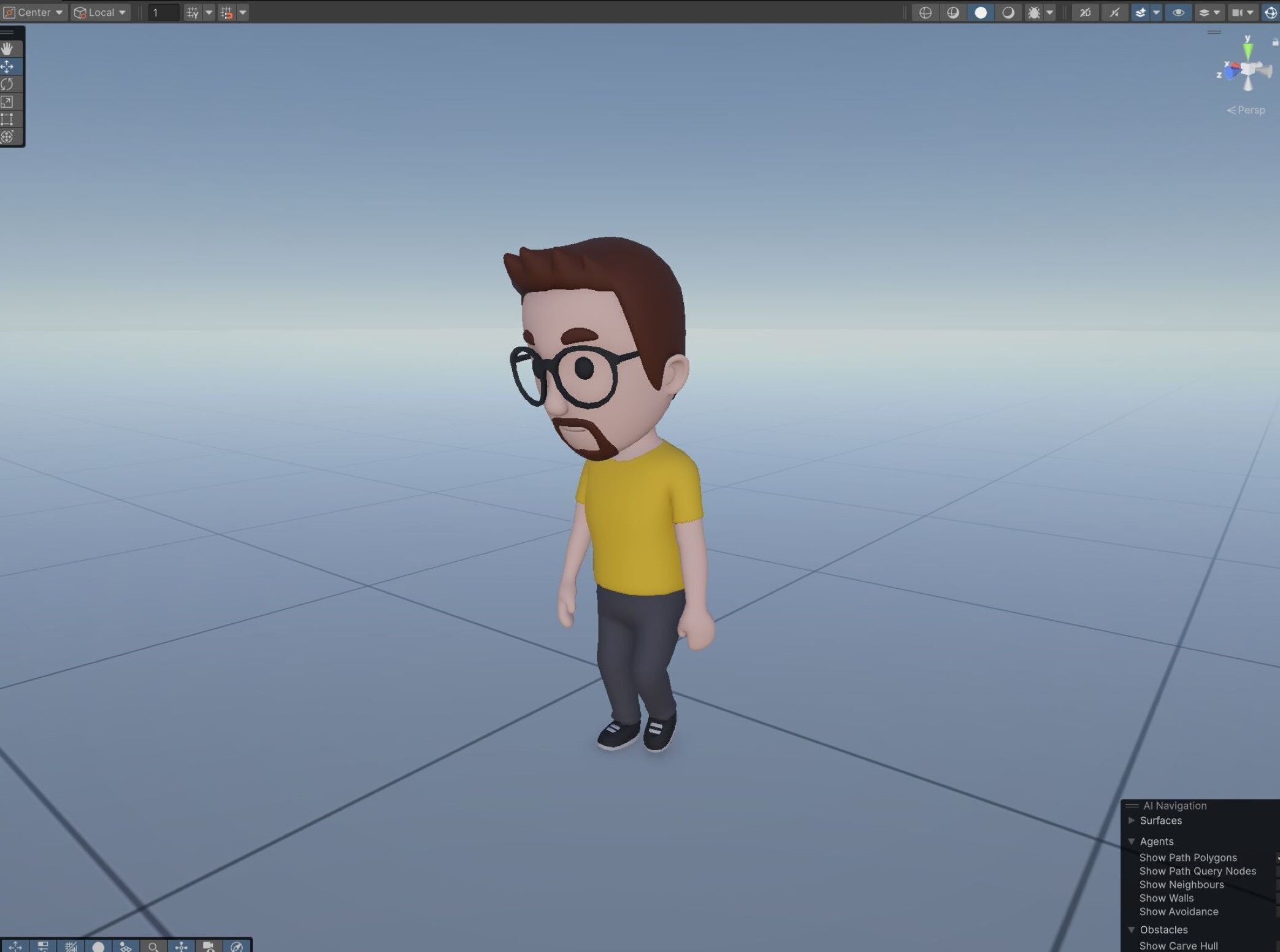Click the bottom overlay bar magnifier icon
Viewport: 1280px width, 952px height.
tap(153, 946)
